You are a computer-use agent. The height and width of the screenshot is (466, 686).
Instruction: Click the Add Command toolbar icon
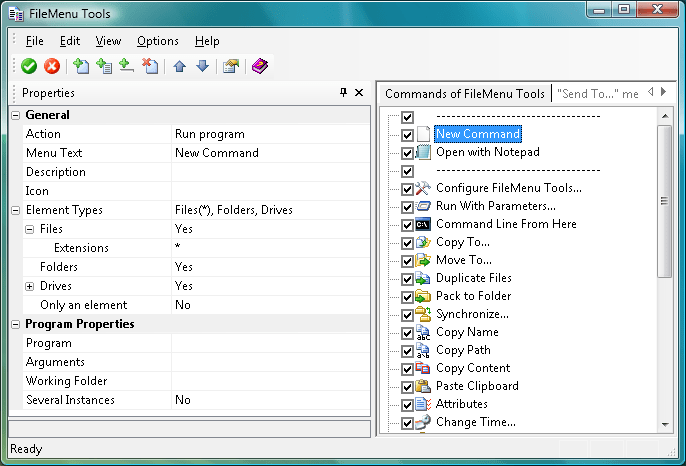coord(81,66)
